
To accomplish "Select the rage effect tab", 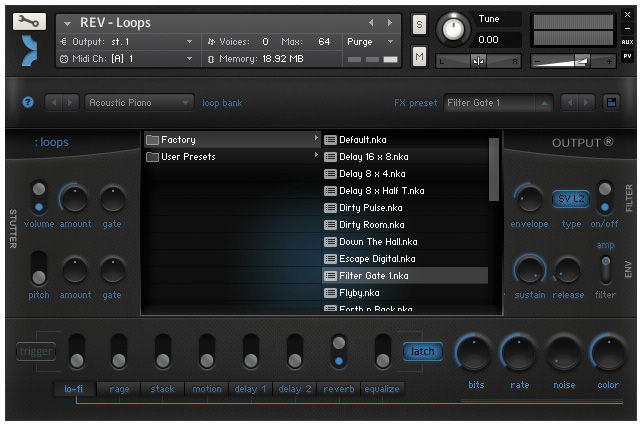I will pyautogui.click(x=119, y=389).
